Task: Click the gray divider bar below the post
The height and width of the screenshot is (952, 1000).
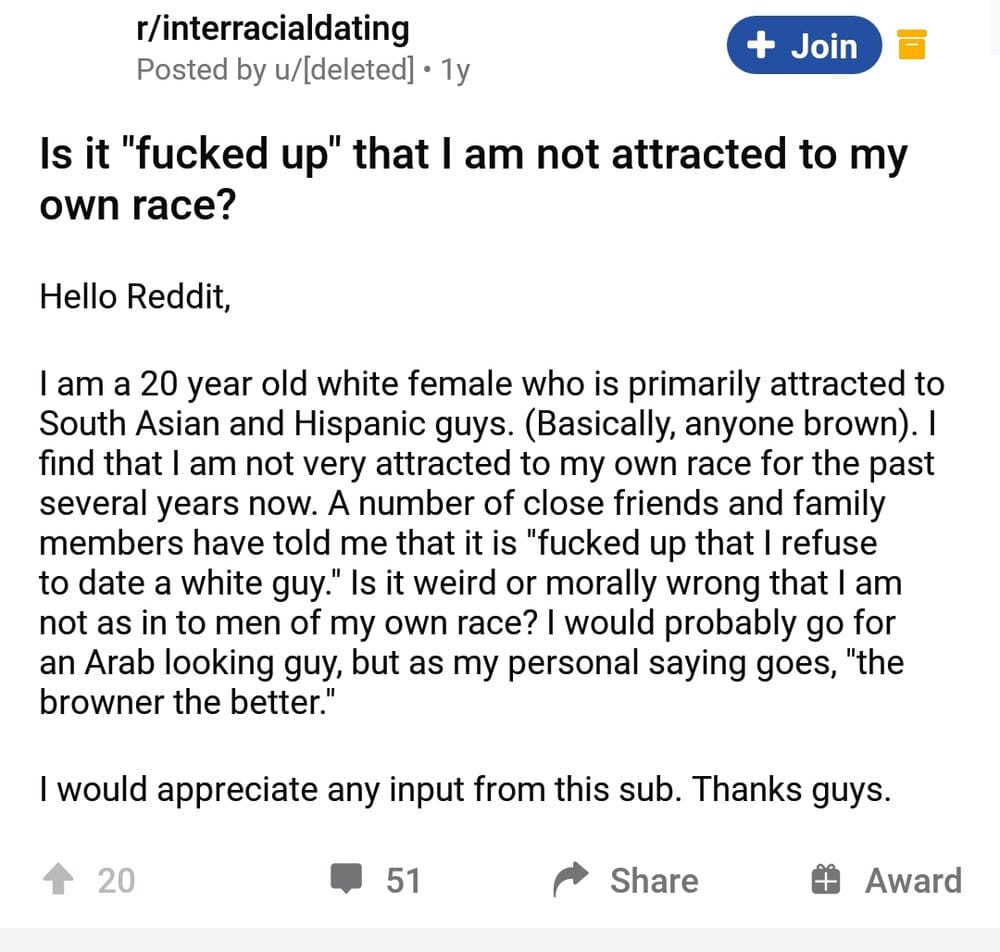Action: click(x=500, y=939)
